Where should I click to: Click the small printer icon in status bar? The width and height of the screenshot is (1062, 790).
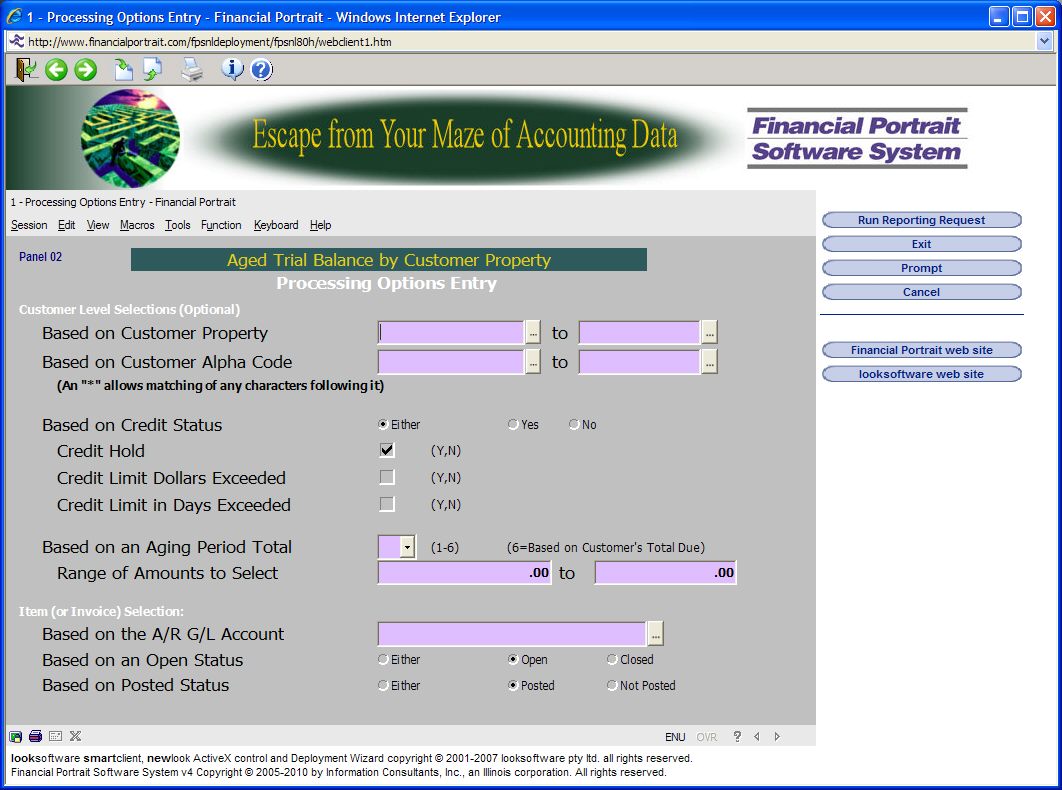35,736
